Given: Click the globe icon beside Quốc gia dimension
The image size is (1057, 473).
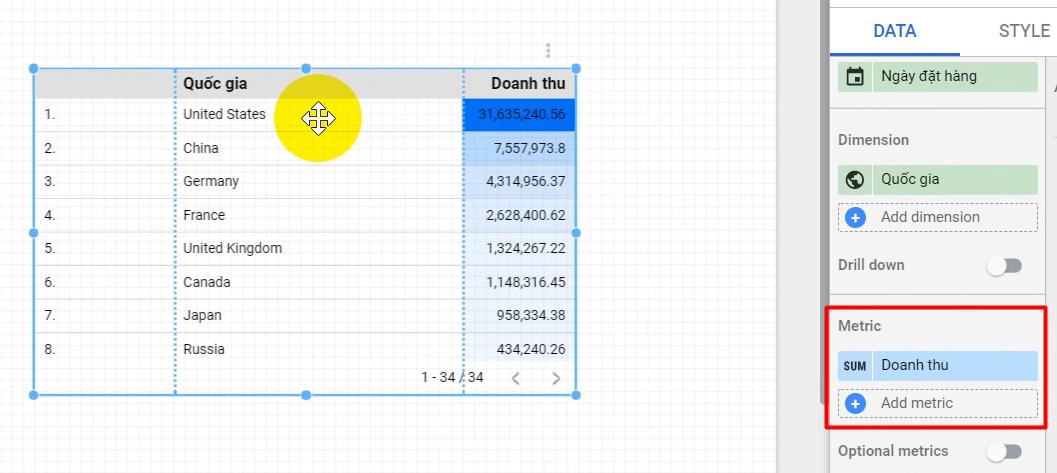Looking at the screenshot, I should 855,180.
